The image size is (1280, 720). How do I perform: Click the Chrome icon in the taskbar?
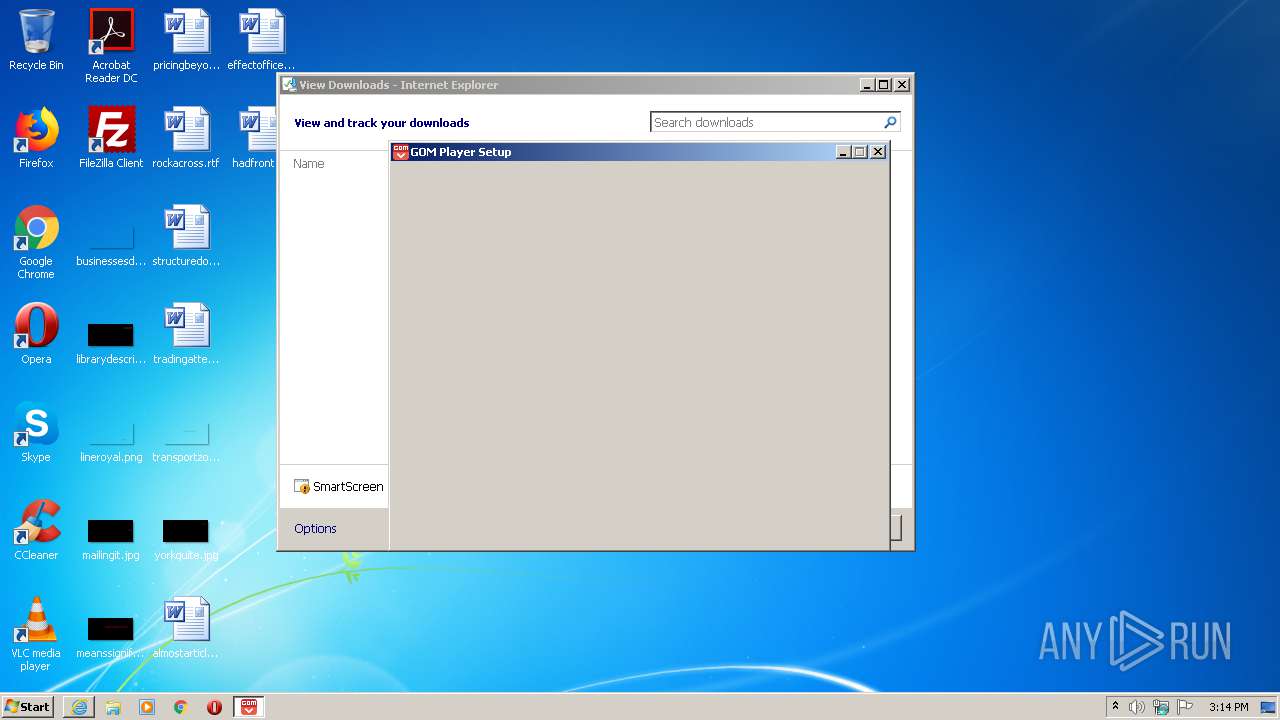point(181,707)
